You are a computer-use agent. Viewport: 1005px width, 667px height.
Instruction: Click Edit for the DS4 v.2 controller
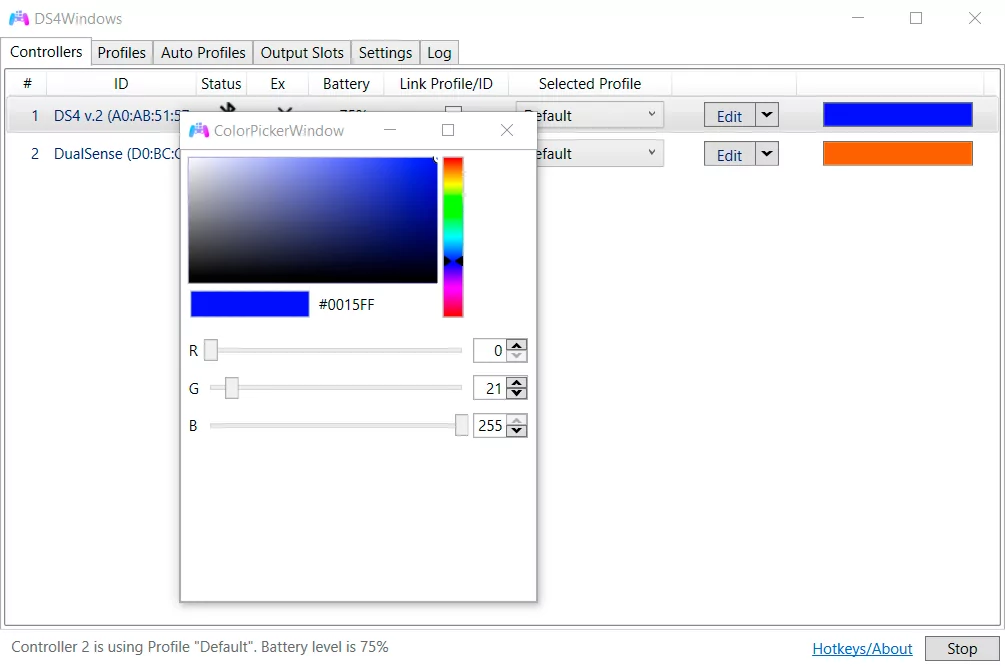[729, 116]
